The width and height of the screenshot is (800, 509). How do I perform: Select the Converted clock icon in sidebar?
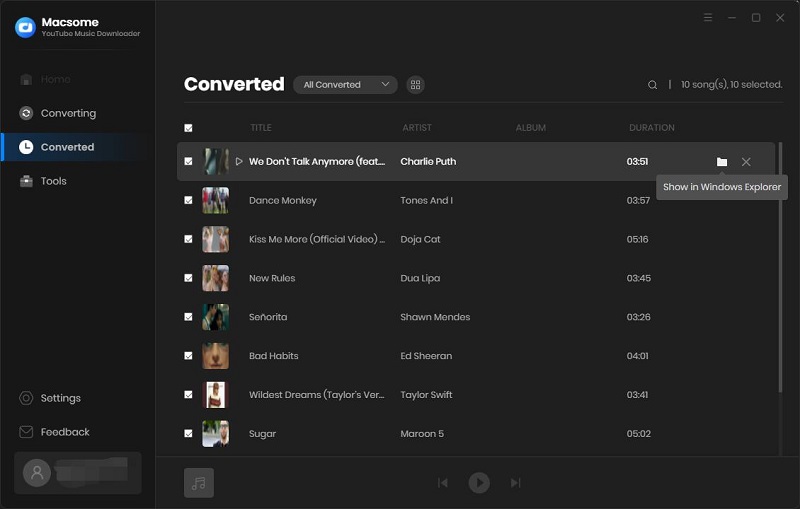click(26, 147)
